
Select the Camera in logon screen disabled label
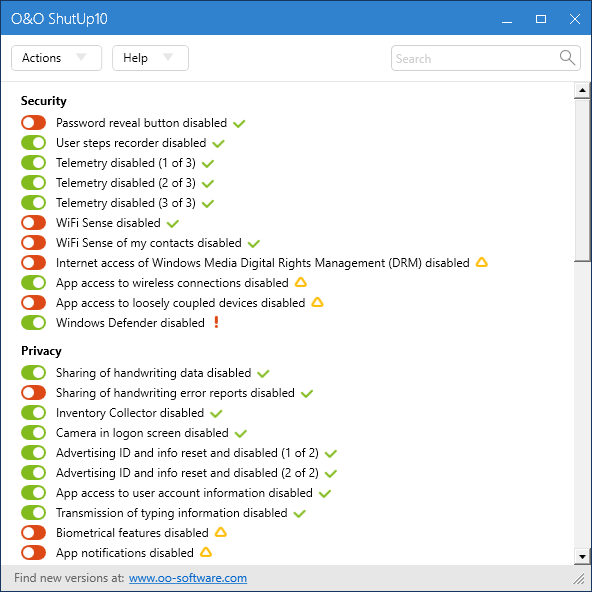click(142, 433)
